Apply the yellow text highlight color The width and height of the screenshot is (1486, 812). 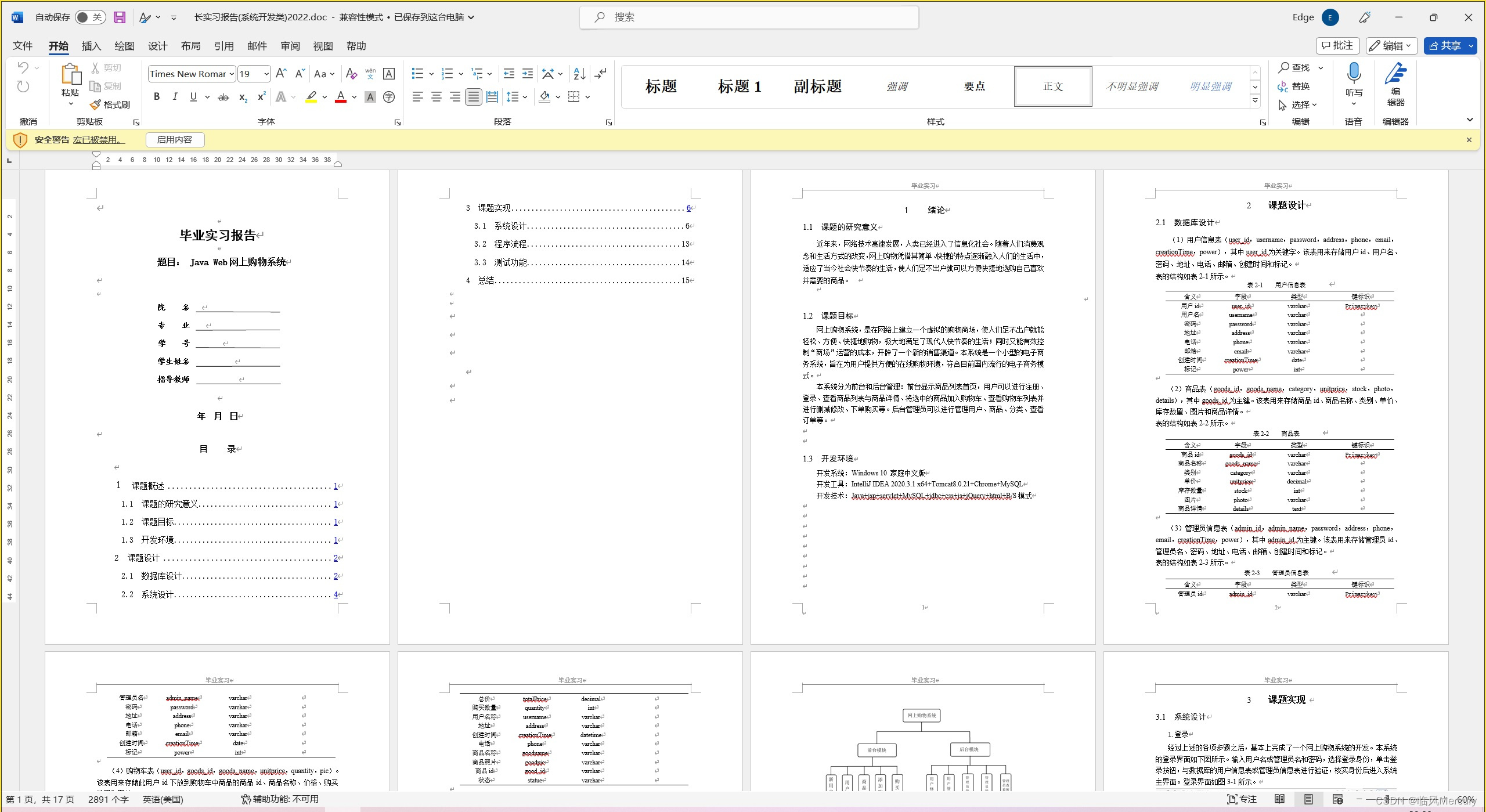click(x=312, y=97)
